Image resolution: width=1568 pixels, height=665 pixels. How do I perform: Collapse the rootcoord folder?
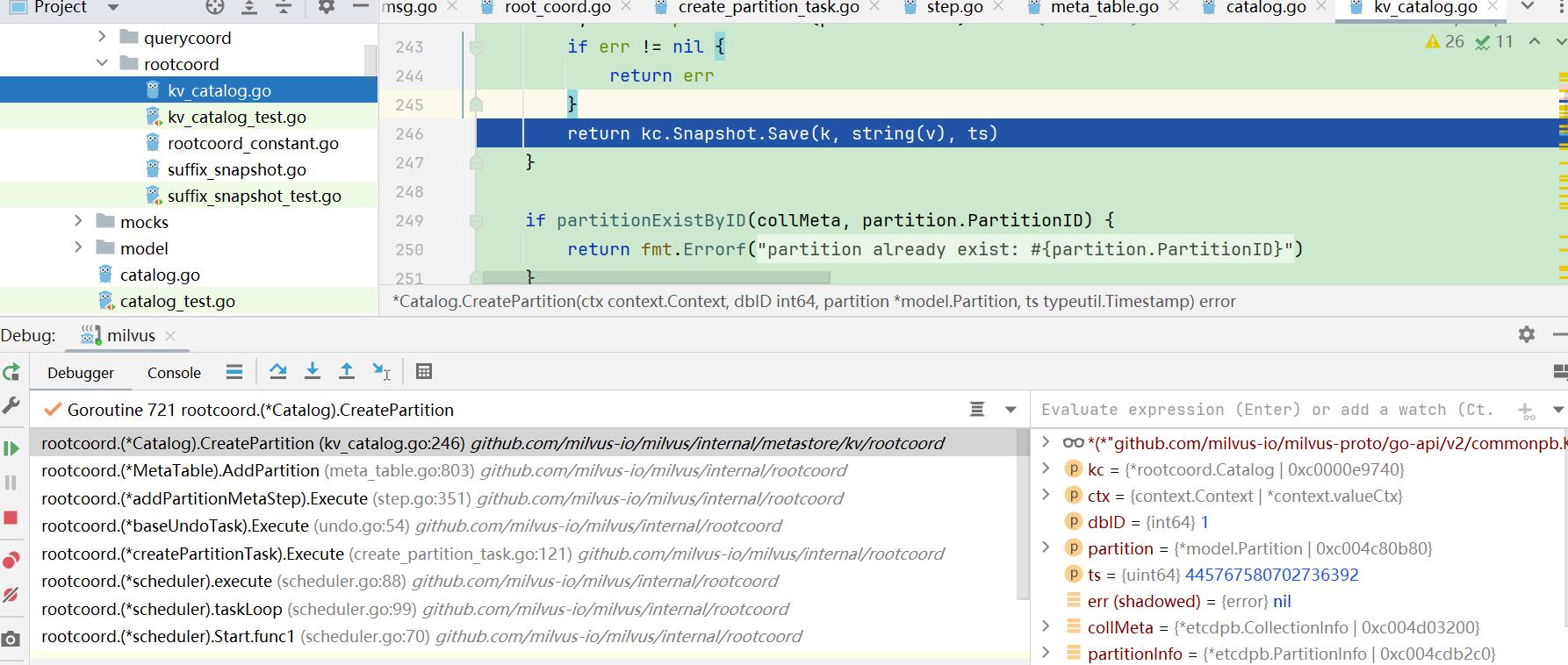pyautogui.click(x=102, y=63)
